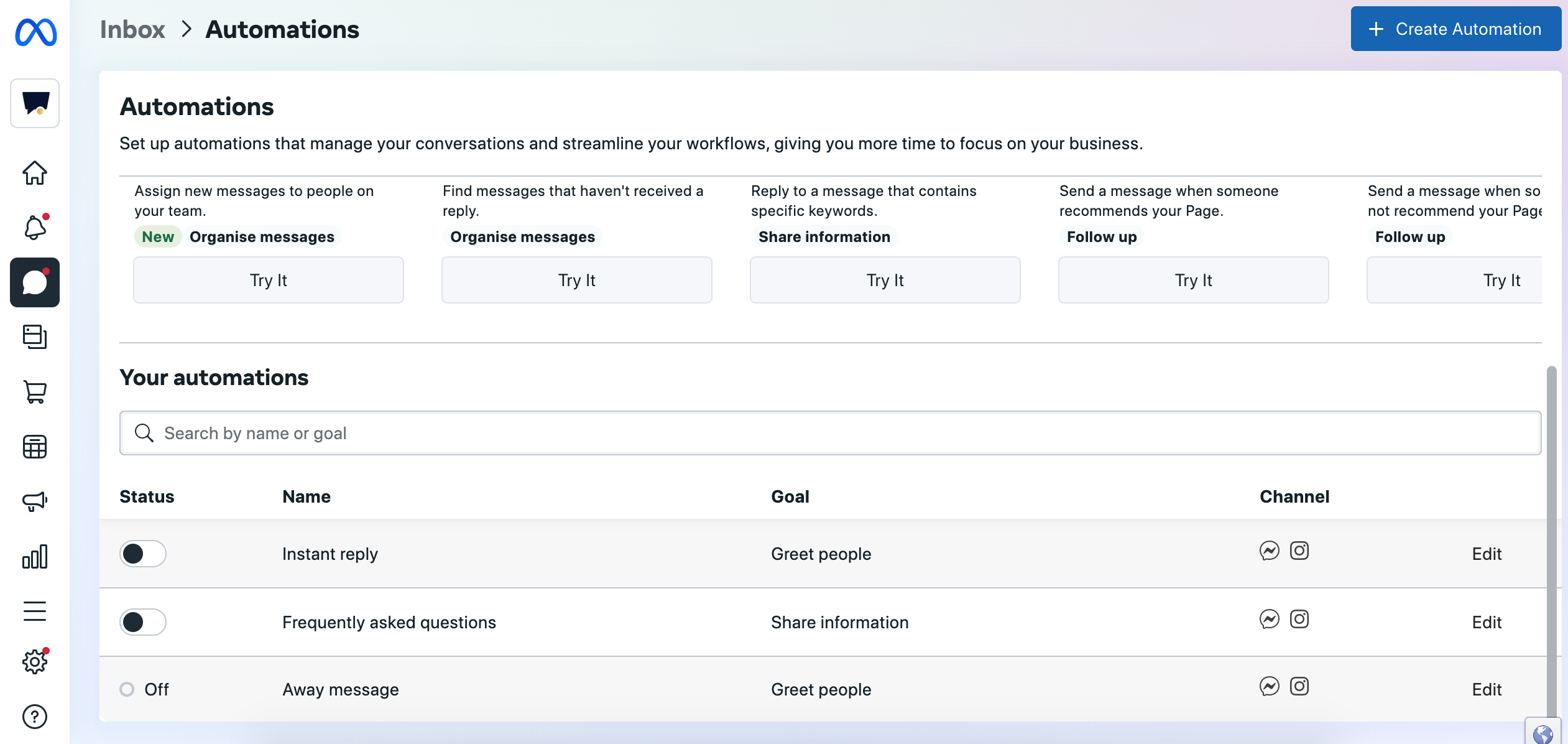1568x744 pixels.
Task: Open Insights bar chart icon
Action: [x=35, y=556]
